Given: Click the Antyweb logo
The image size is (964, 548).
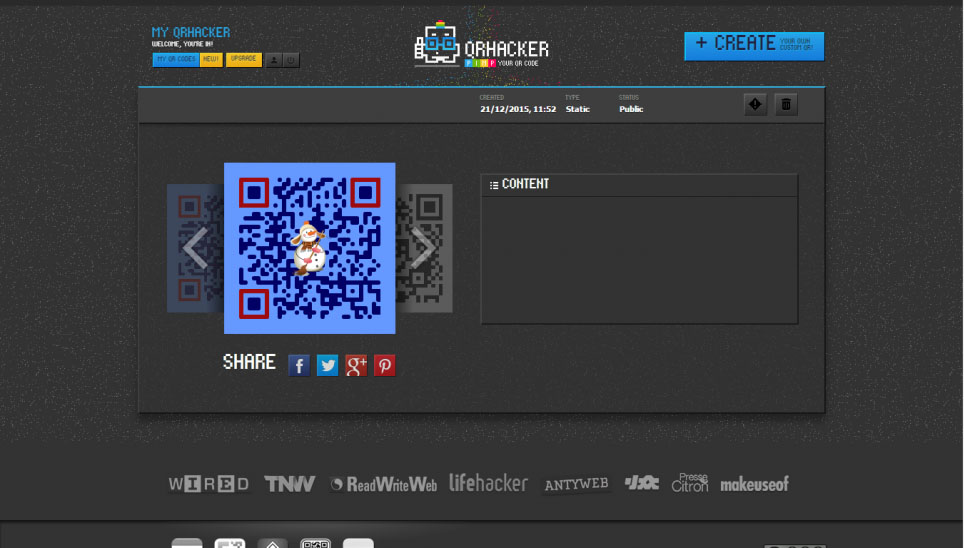Looking at the screenshot, I should pyautogui.click(x=576, y=485).
